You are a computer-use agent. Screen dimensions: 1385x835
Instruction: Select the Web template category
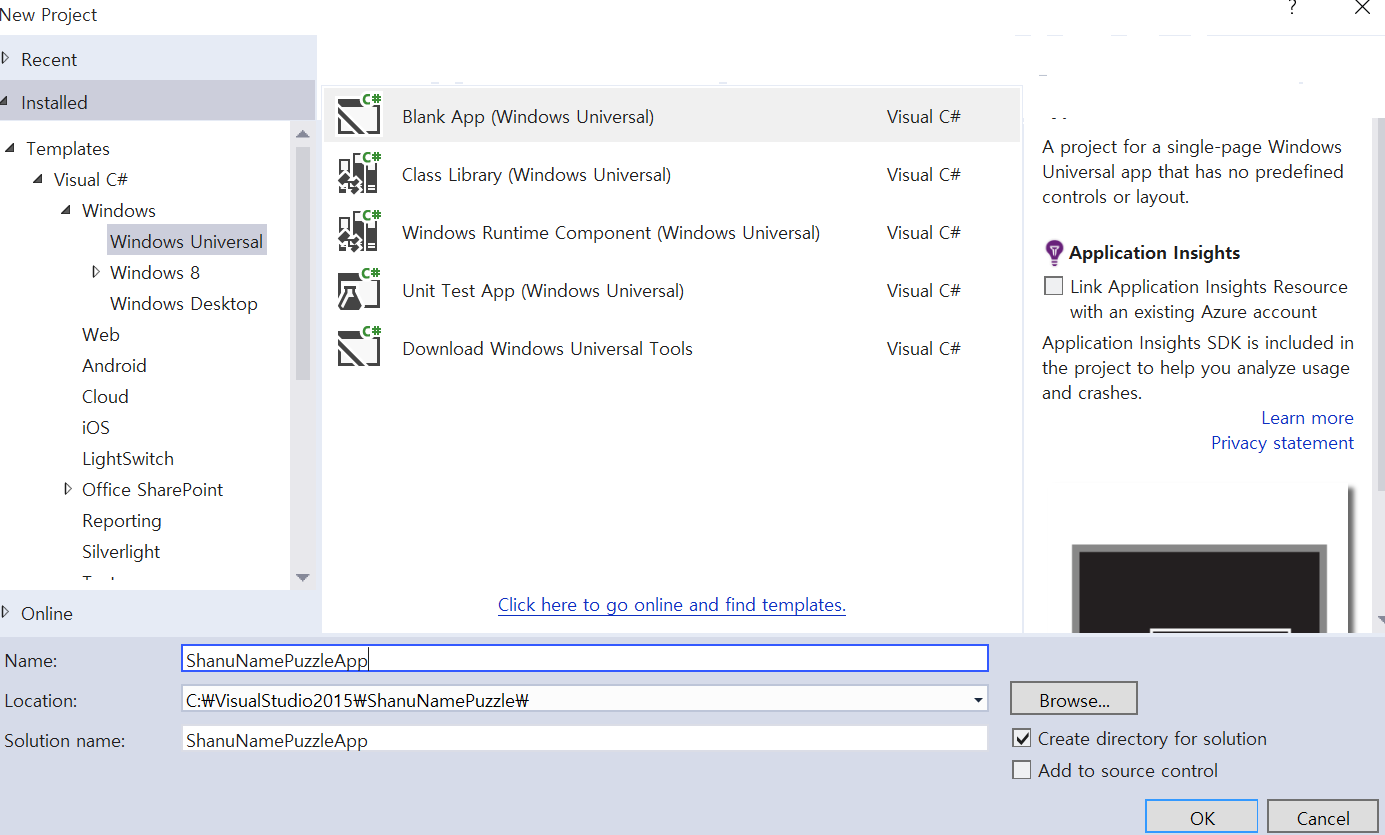click(x=101, y=334)
